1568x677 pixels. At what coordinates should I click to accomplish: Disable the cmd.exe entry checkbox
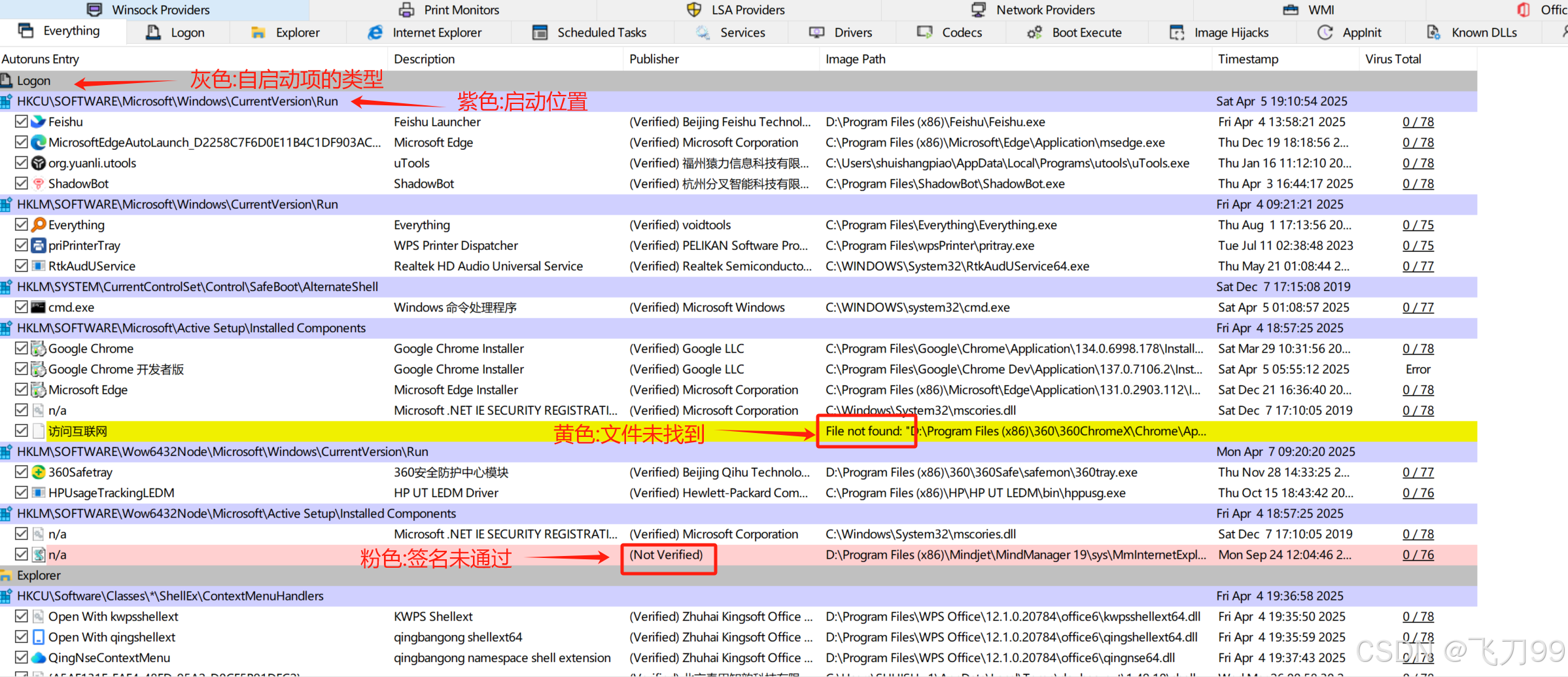coord(22,307)
